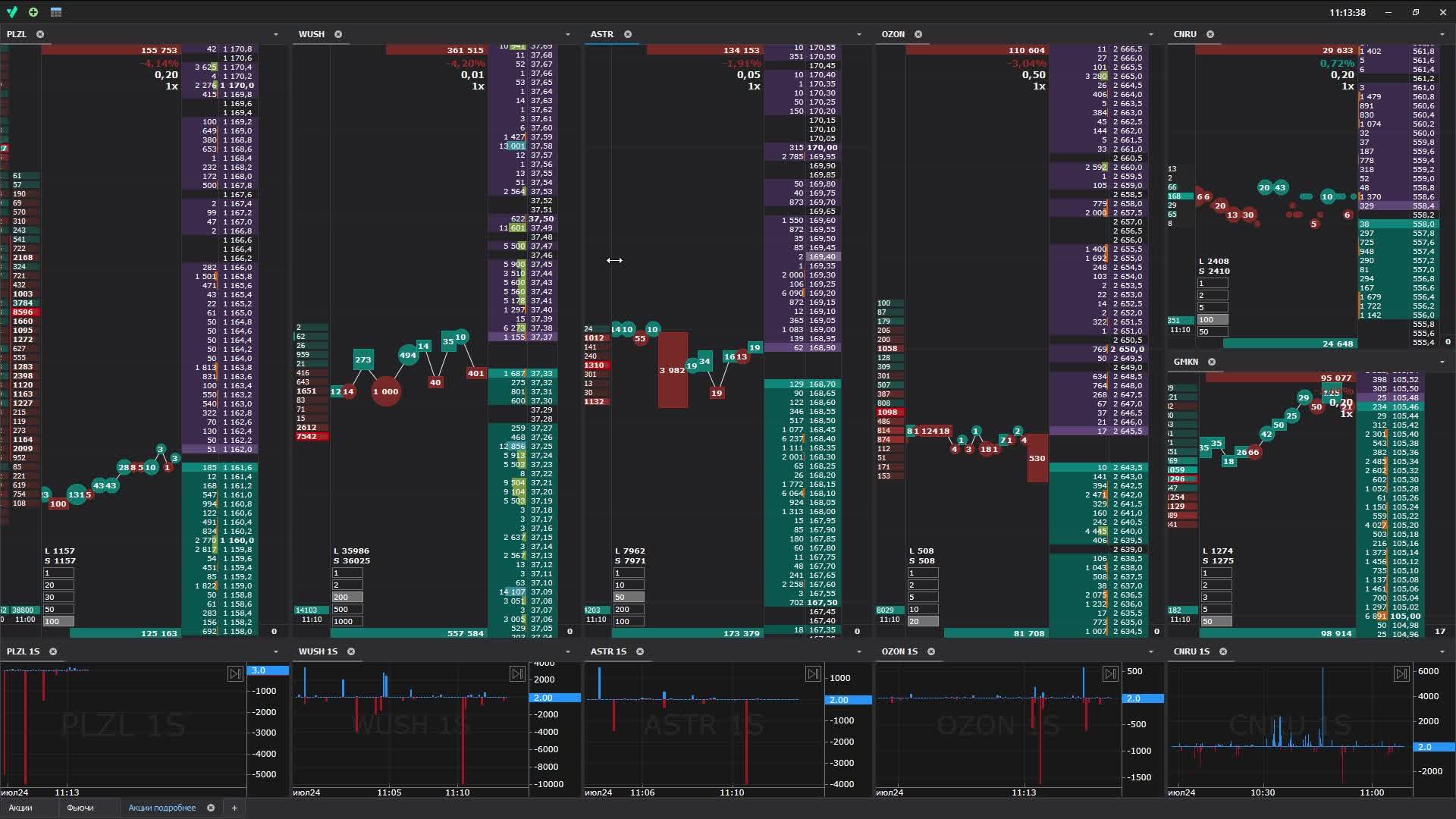Image resolution: width=1456 pixels, height=819 pixels.
Task: Select volume preset 200 in WUSH panel
Action: 347,597
